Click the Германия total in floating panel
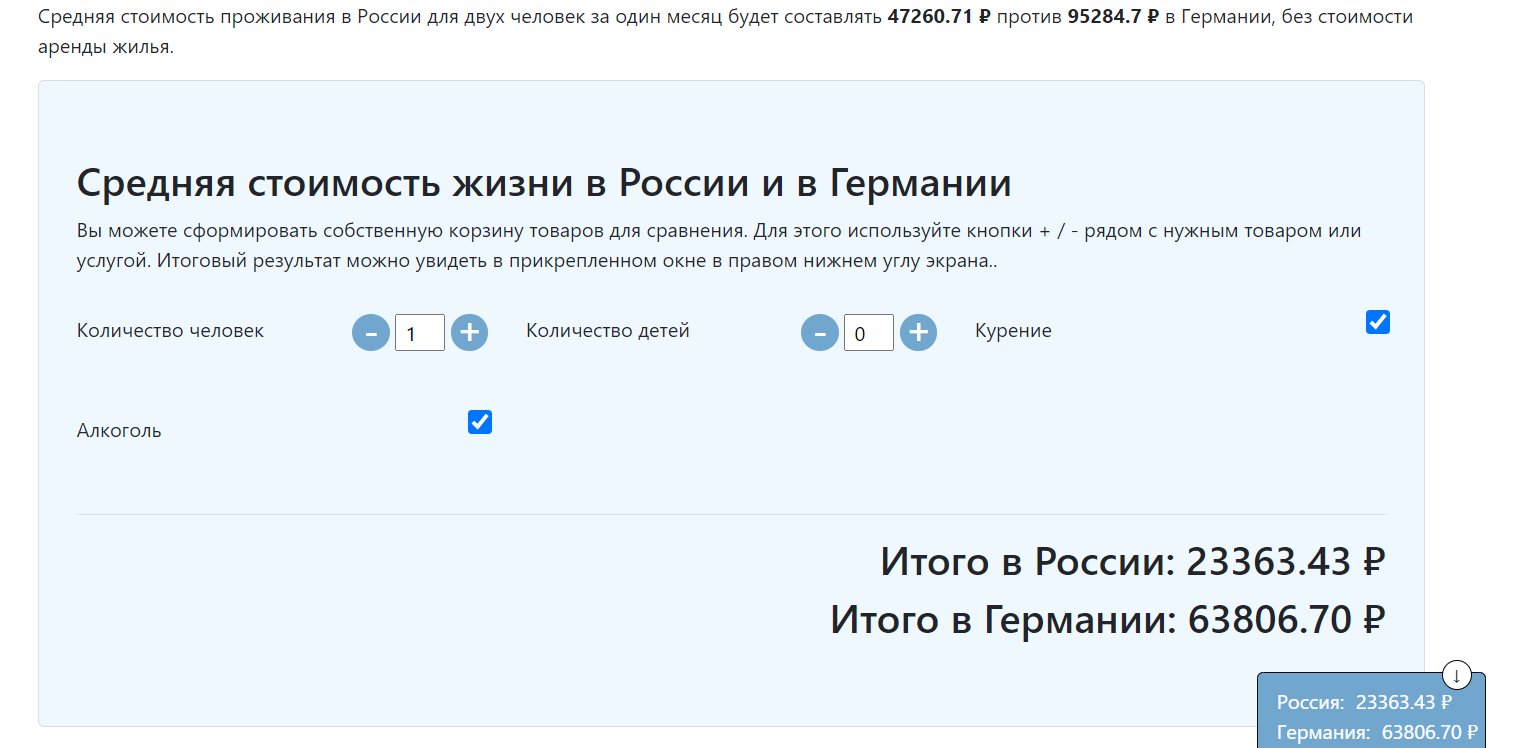 tap(1377, 732)
